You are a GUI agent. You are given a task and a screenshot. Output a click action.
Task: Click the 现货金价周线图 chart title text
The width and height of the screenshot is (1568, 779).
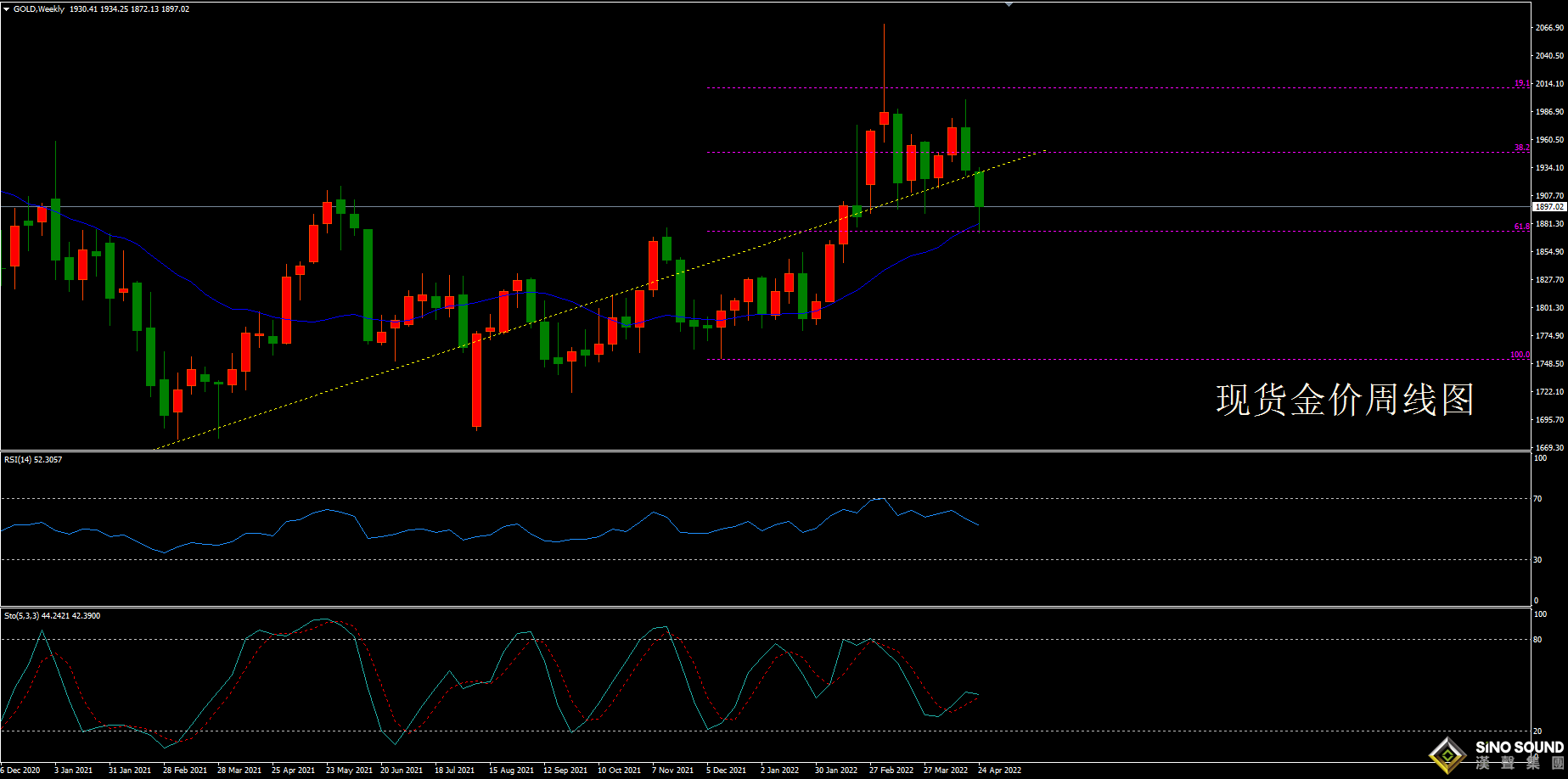click(x=1345, y=400)
